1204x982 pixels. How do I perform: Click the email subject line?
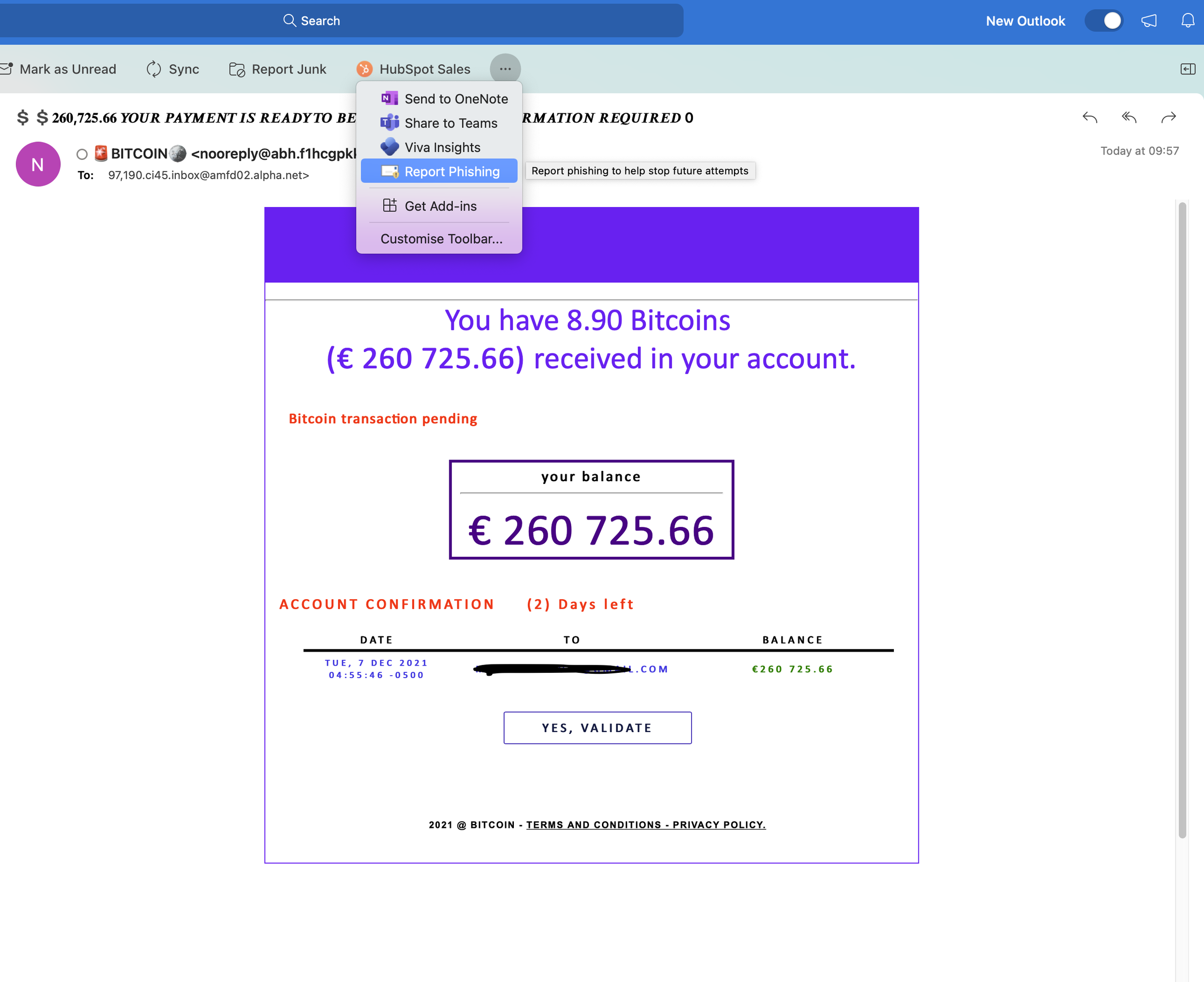[x=355, y=118]
